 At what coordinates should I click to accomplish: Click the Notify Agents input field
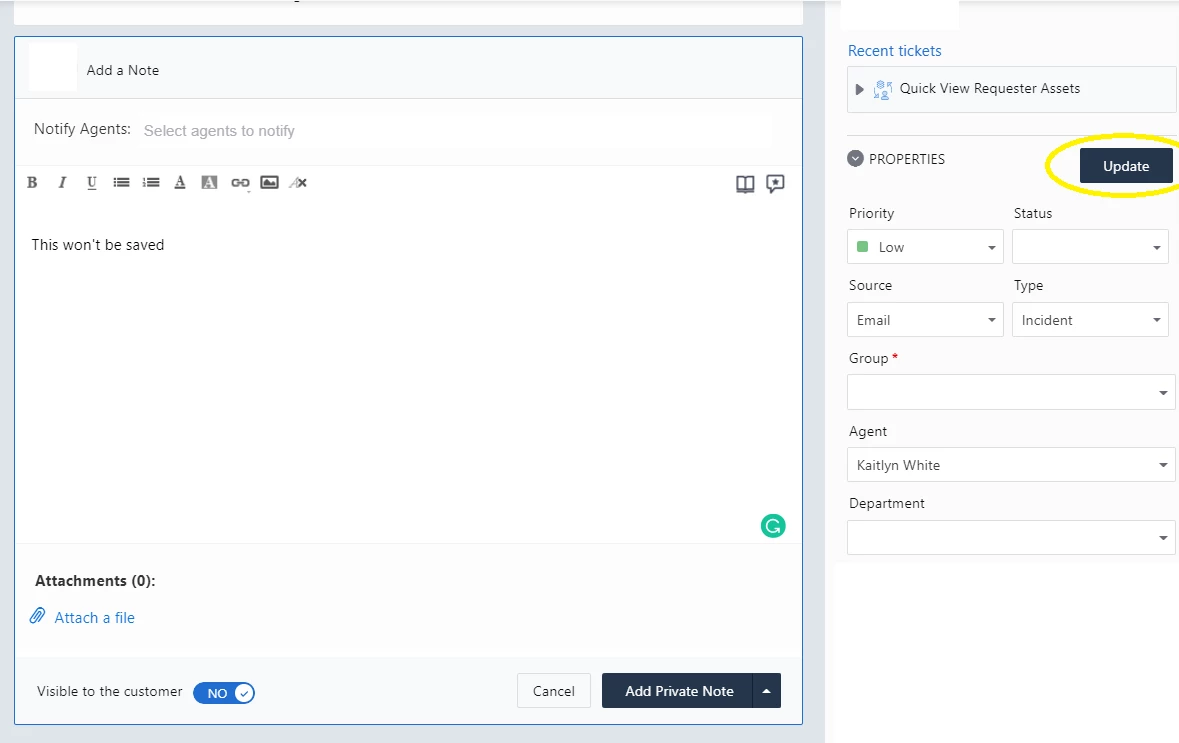[x=456, y=131]
